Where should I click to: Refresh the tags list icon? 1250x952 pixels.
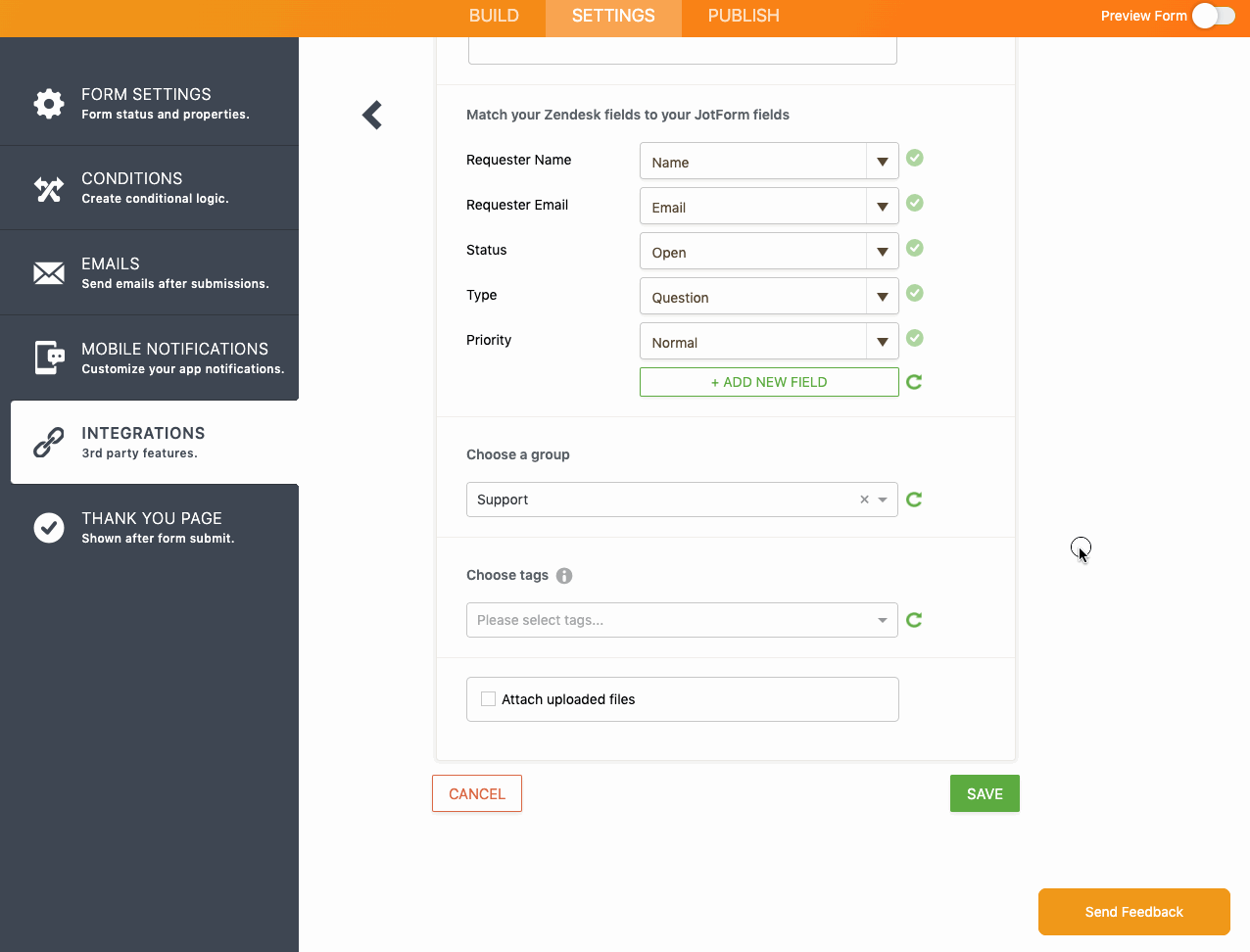[x=914, y=620]
